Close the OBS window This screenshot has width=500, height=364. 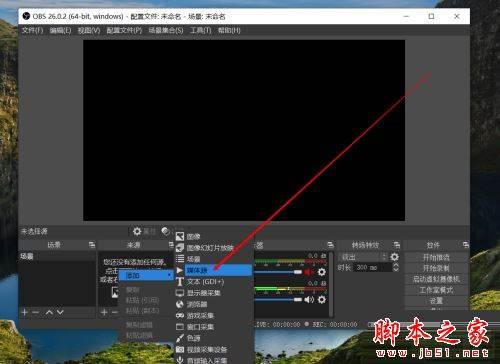457,16
